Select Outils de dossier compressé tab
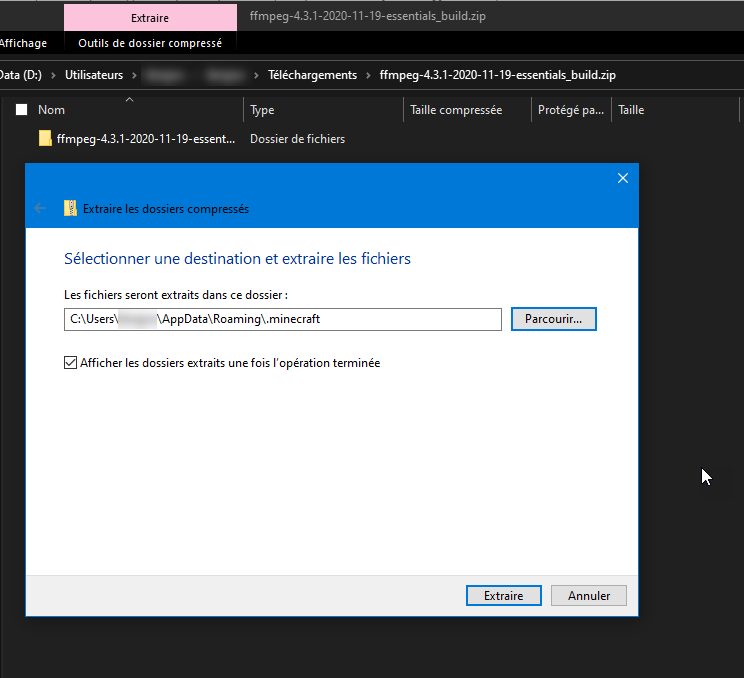This screenshot has width=744, height=678. tap(150, 43)
